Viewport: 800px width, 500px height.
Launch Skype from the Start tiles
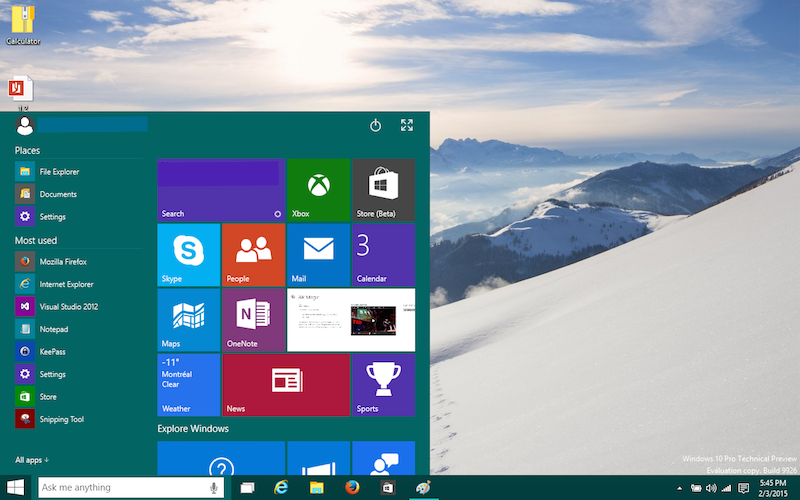coord(188,254)
